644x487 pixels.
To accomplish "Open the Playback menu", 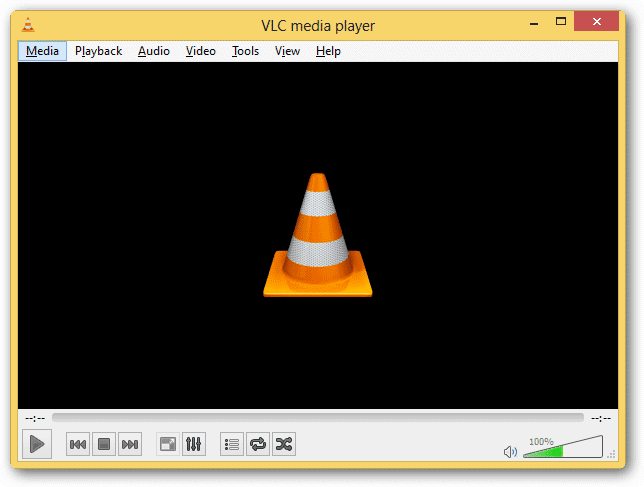I will [98, 51].
